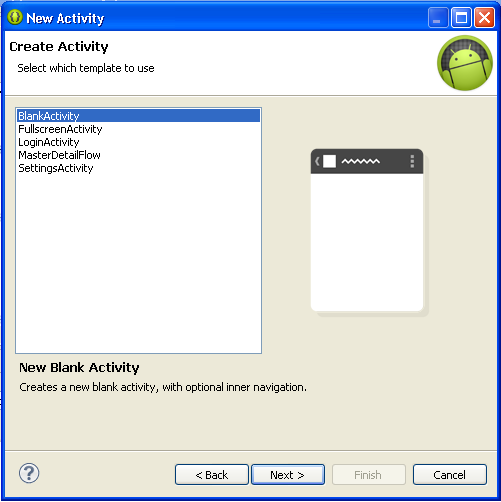This screenshot has height=502, width=501.
Task: Click the back chevron in template preview
Action: pyautogui.click(x=317, y=162)
